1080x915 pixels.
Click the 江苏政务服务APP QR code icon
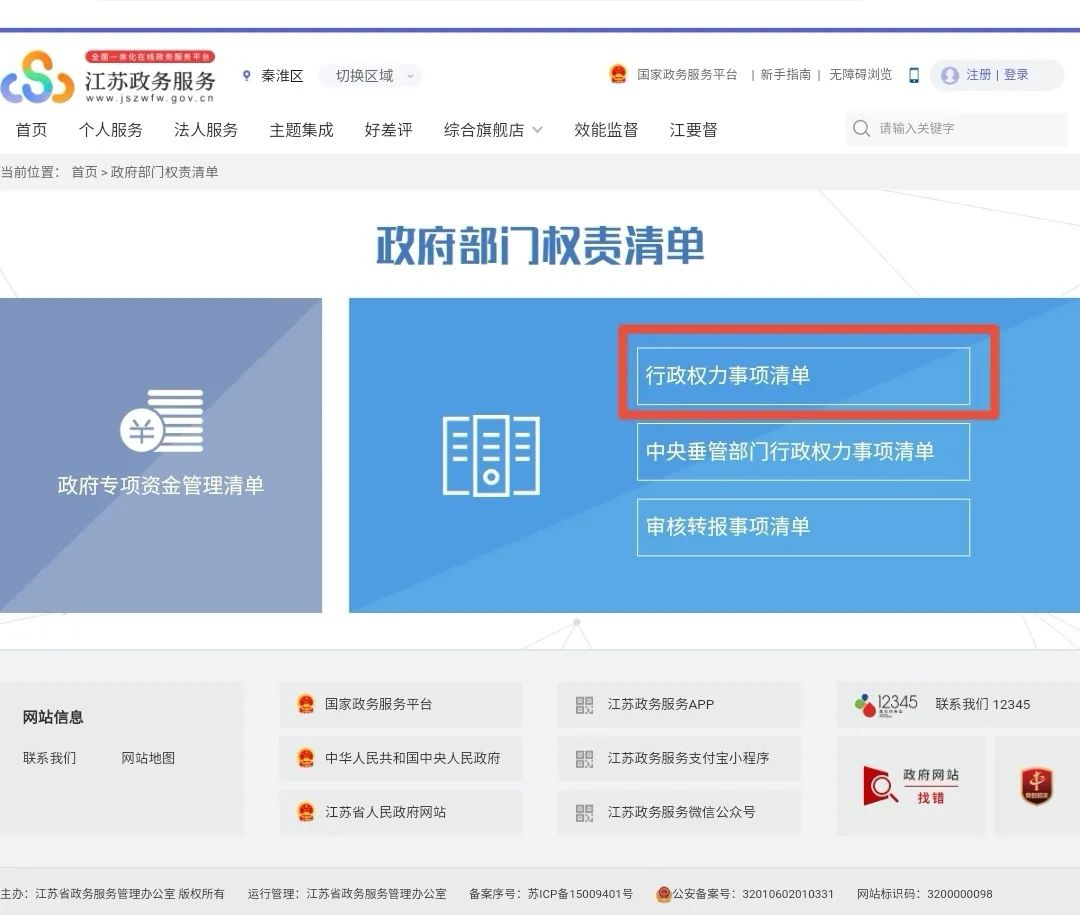[x=583, y=705]
